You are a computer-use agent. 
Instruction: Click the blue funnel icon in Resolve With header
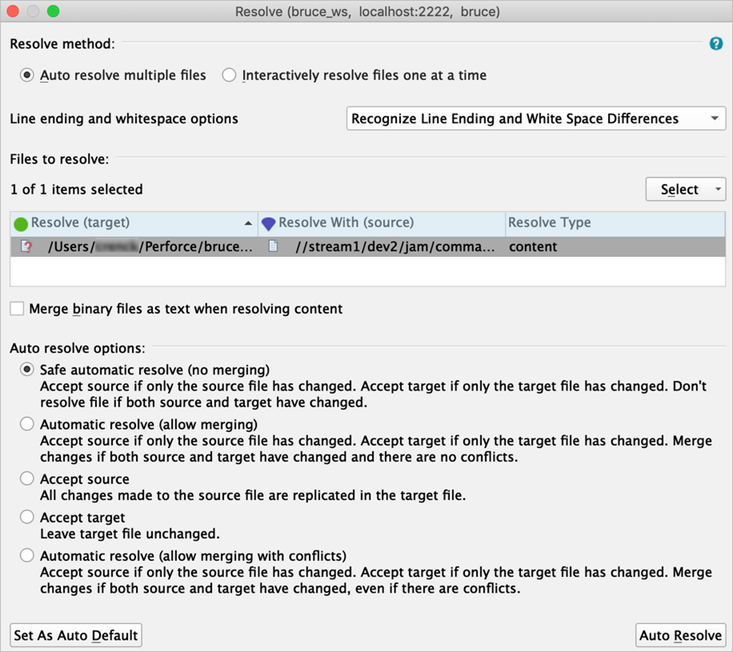click(268, 223)
